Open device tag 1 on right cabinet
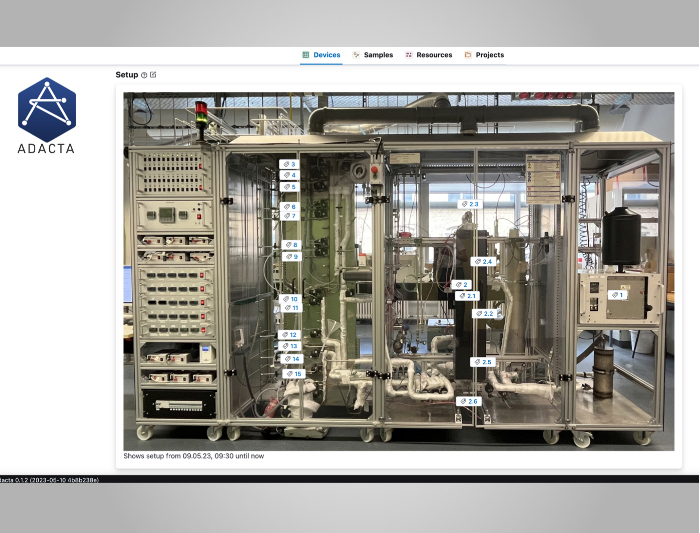The height and width of the screenshot is (533, 700). (x=617, y=295)
